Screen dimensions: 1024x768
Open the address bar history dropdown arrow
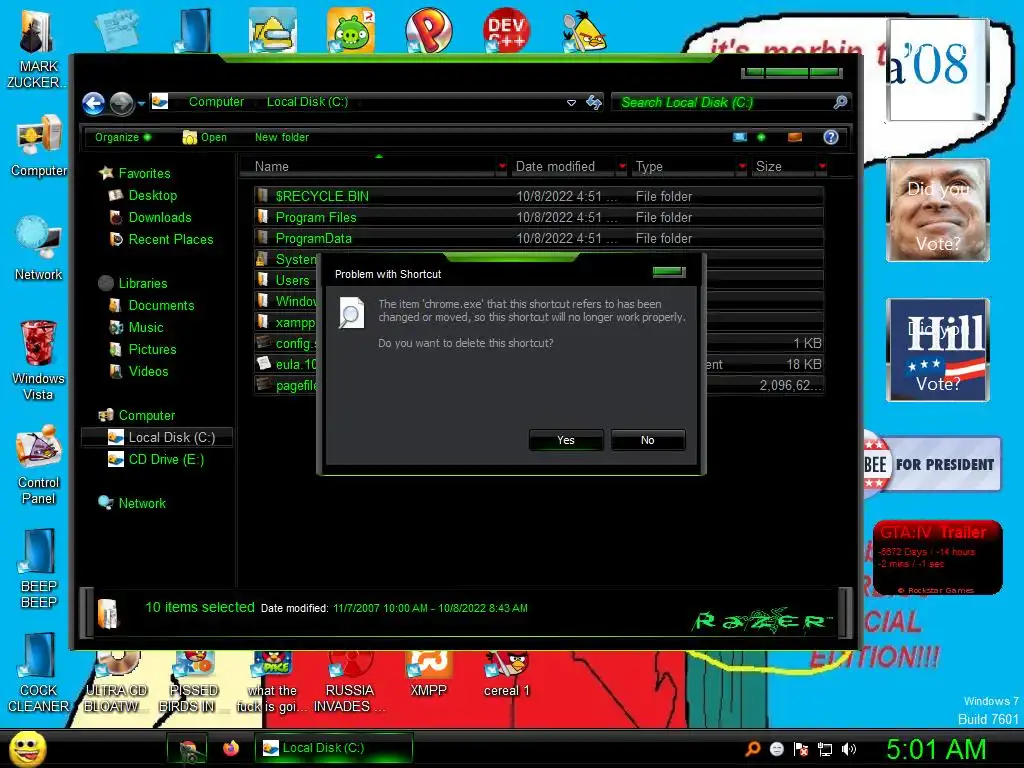tap(571, 103)
